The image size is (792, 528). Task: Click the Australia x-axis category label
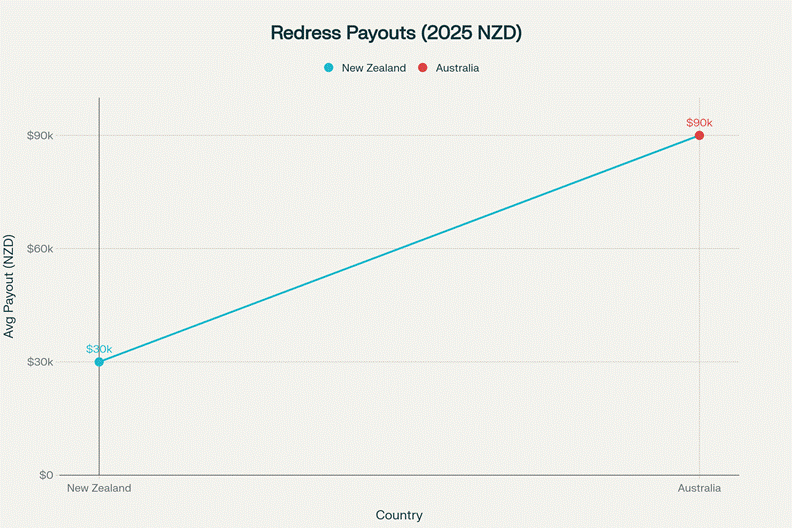[x=699, y=488]
